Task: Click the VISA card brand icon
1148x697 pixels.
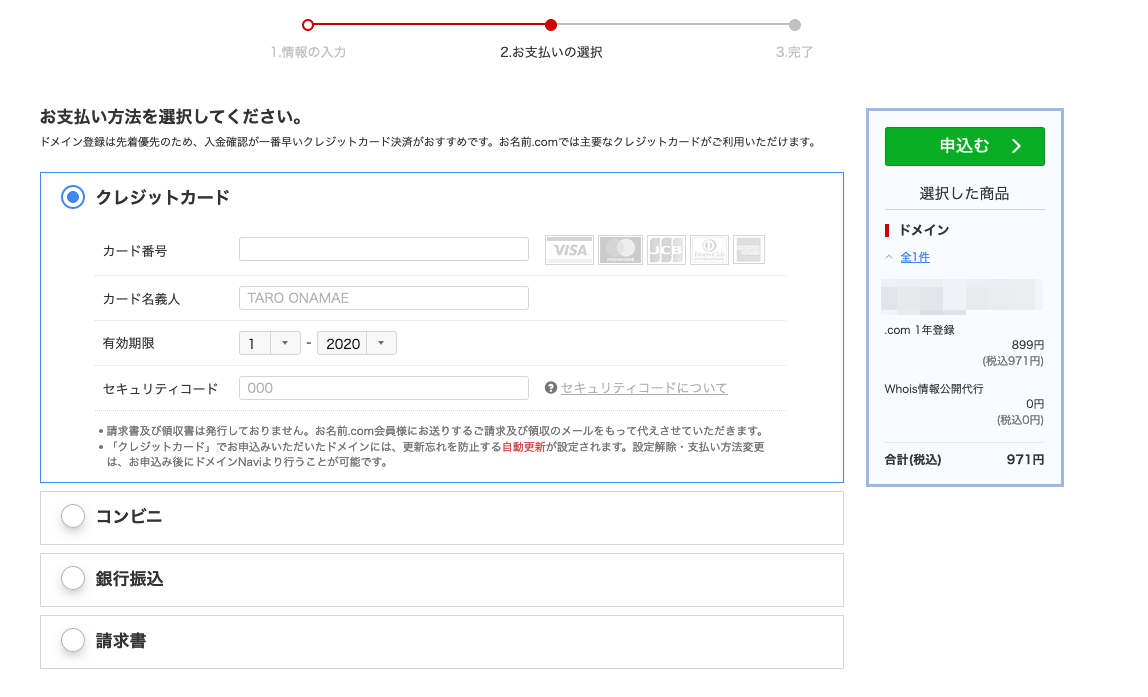Action: coord(569,249)
